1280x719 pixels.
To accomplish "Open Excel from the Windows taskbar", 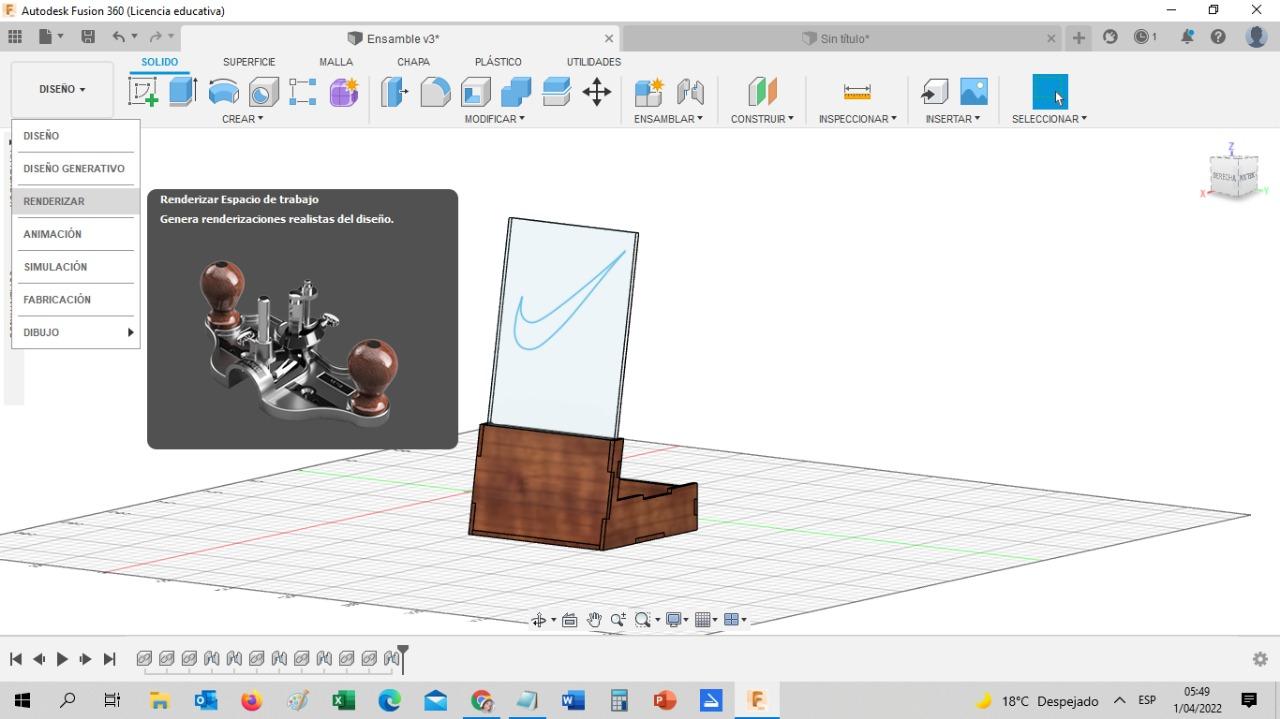I will [x=343, y=700].
